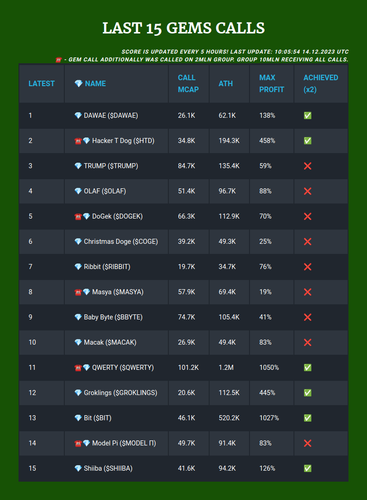Click the red cross in the OLAF row

(308, 191)
